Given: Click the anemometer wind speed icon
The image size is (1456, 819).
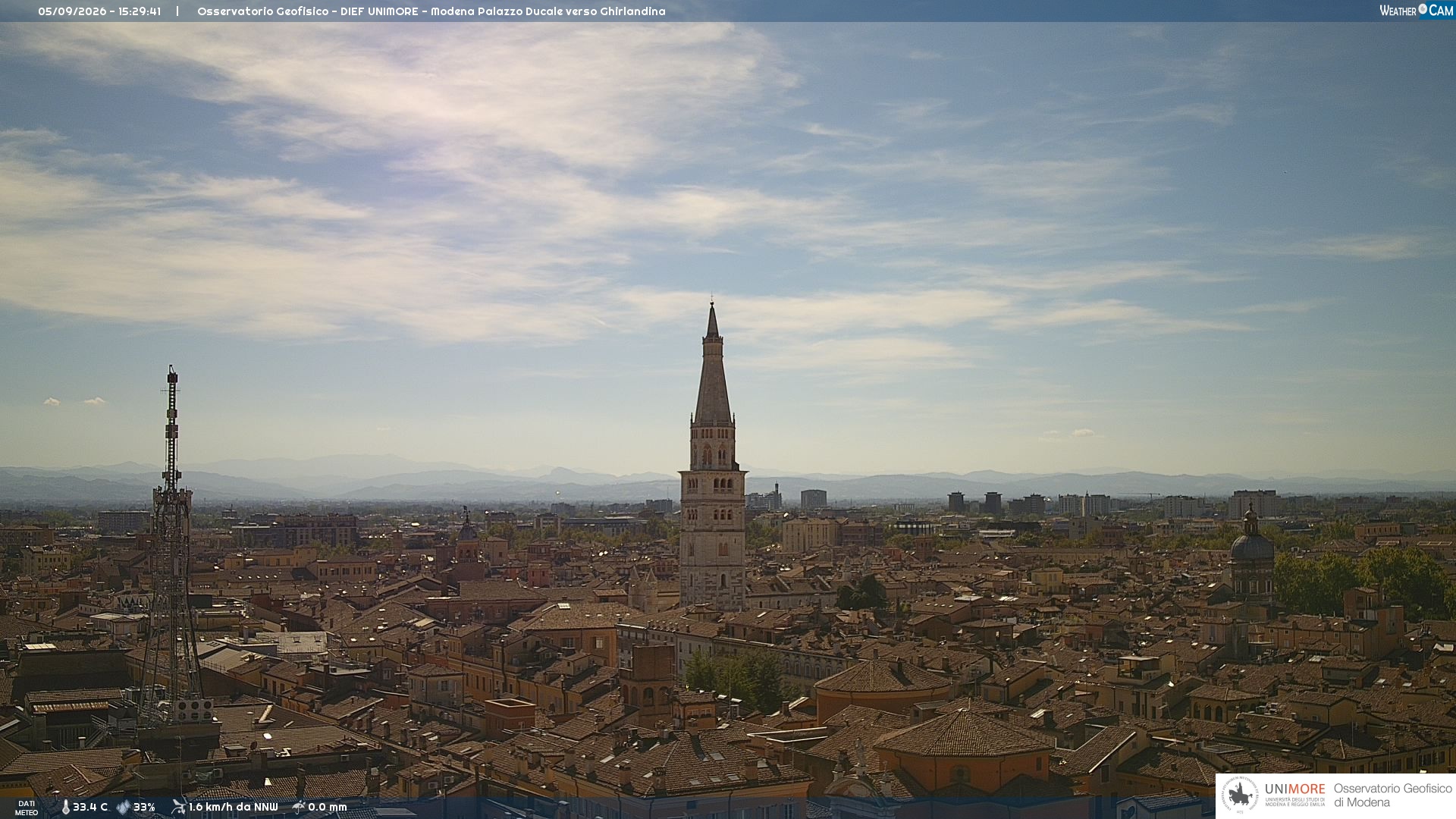Looking at the screenshot, I should (x=178, y=807).
